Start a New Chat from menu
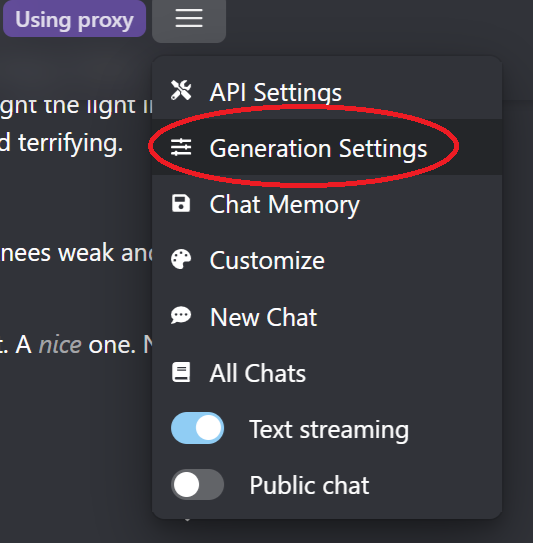 coord(327,316)
